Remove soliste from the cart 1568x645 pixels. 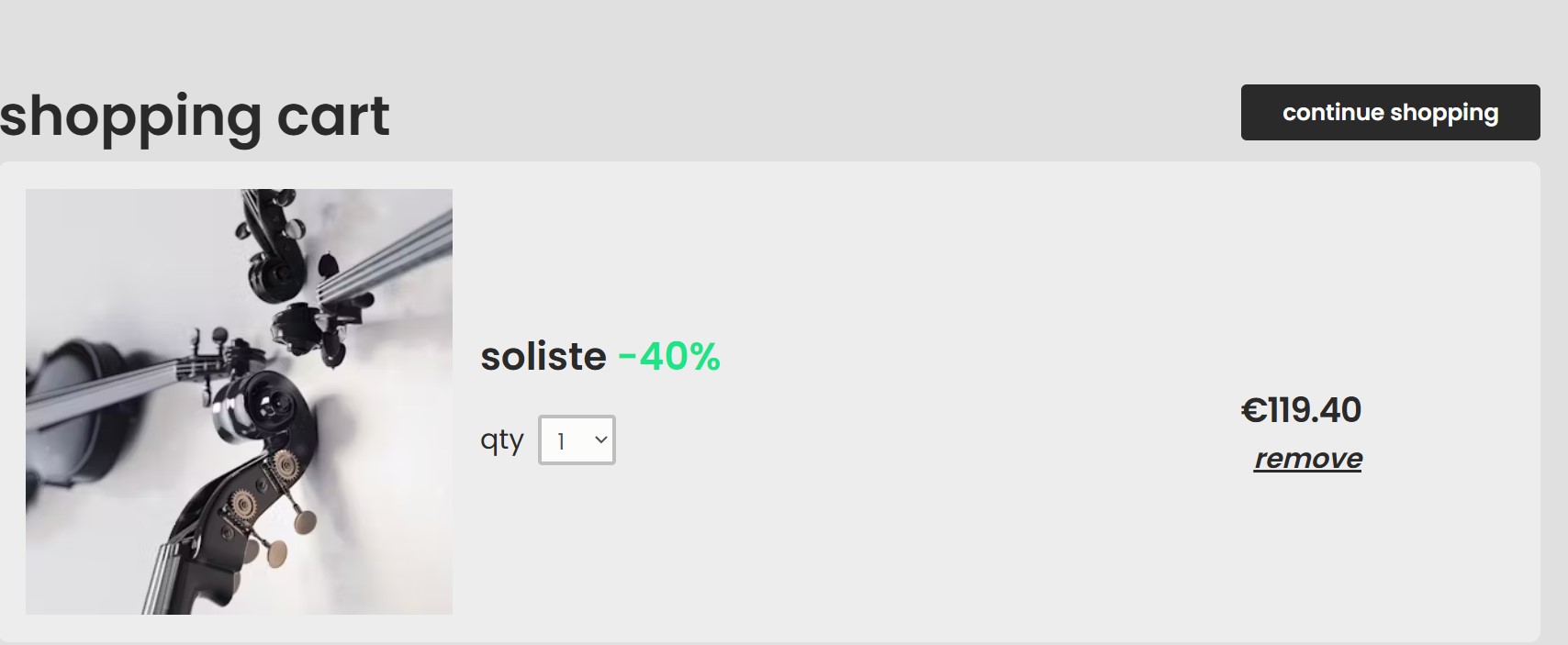1307,458
